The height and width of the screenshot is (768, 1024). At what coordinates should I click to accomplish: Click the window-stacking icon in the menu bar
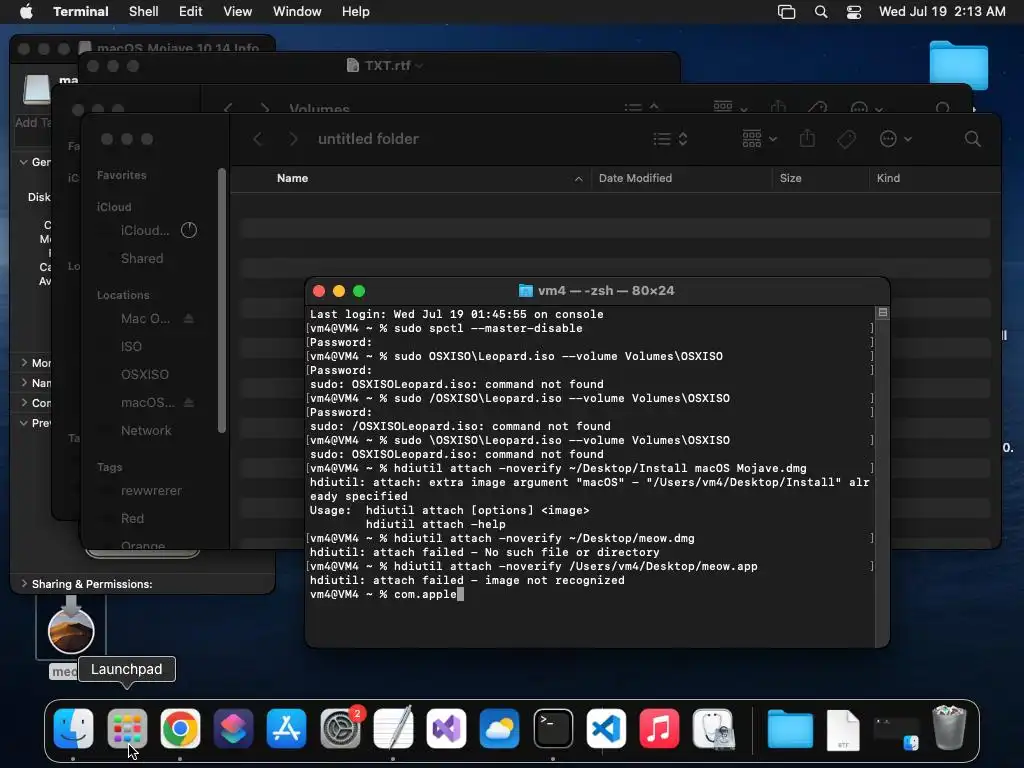point(786,12)
